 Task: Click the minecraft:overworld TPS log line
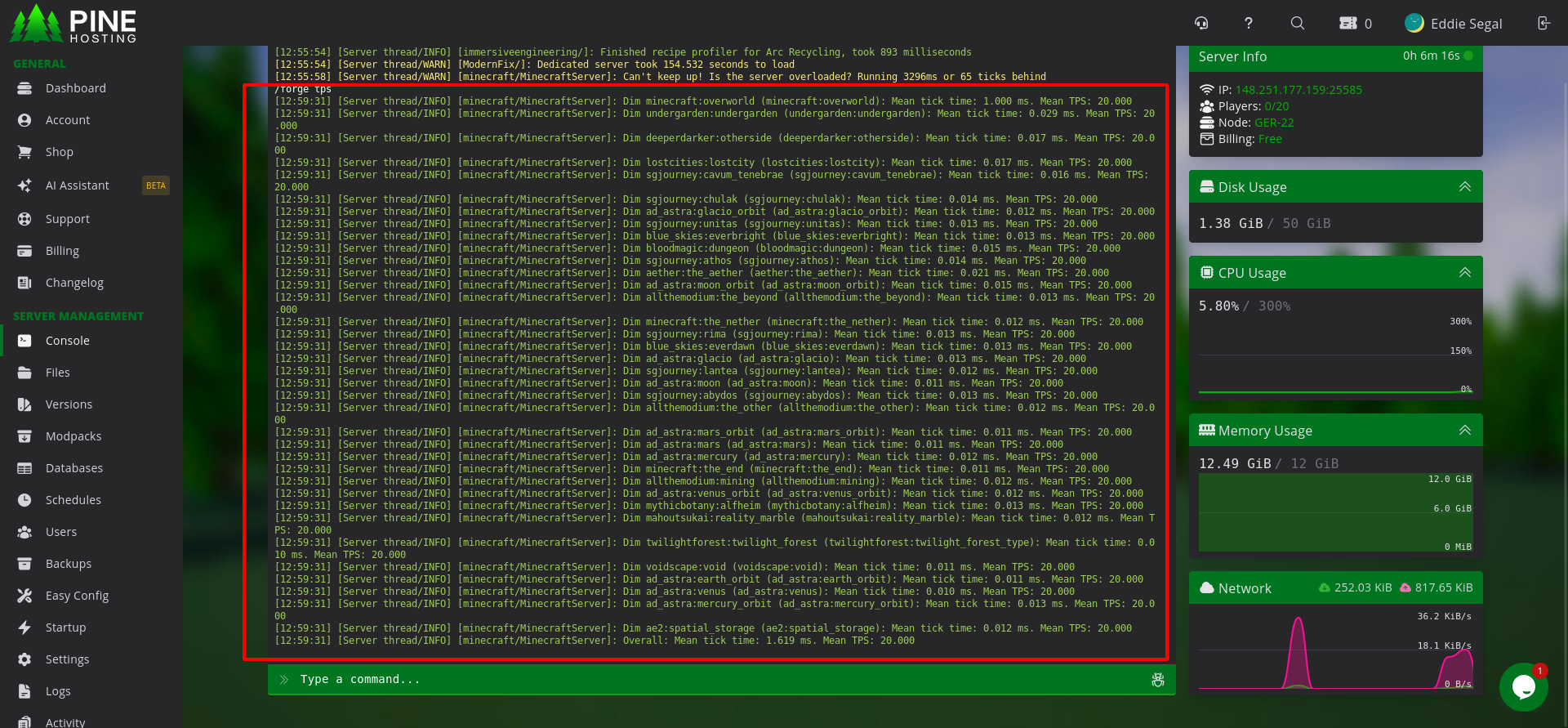pos(703,101)
